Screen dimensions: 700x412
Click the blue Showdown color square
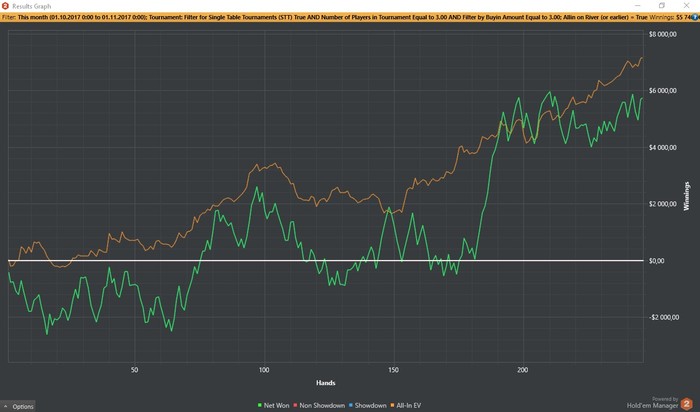coord(351,405)
